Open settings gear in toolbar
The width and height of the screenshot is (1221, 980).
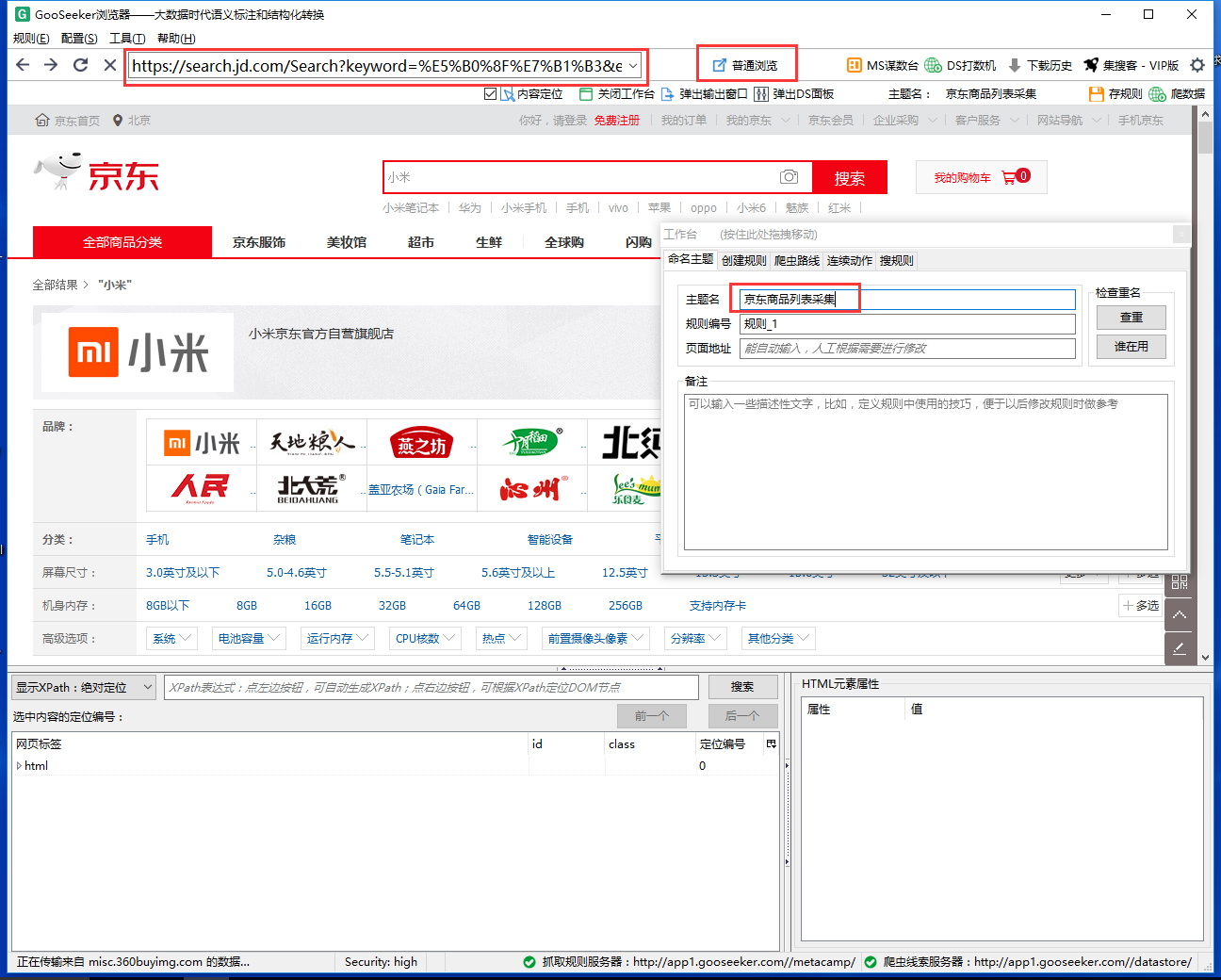tap(1197, 65)
